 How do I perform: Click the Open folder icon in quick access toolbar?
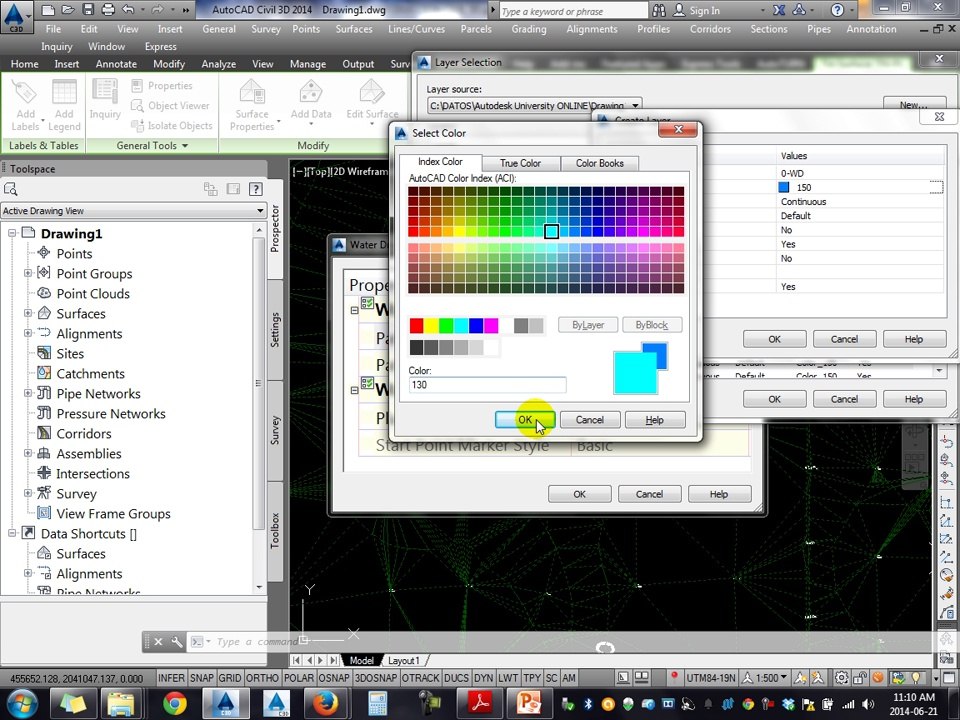tap(68, 10)
